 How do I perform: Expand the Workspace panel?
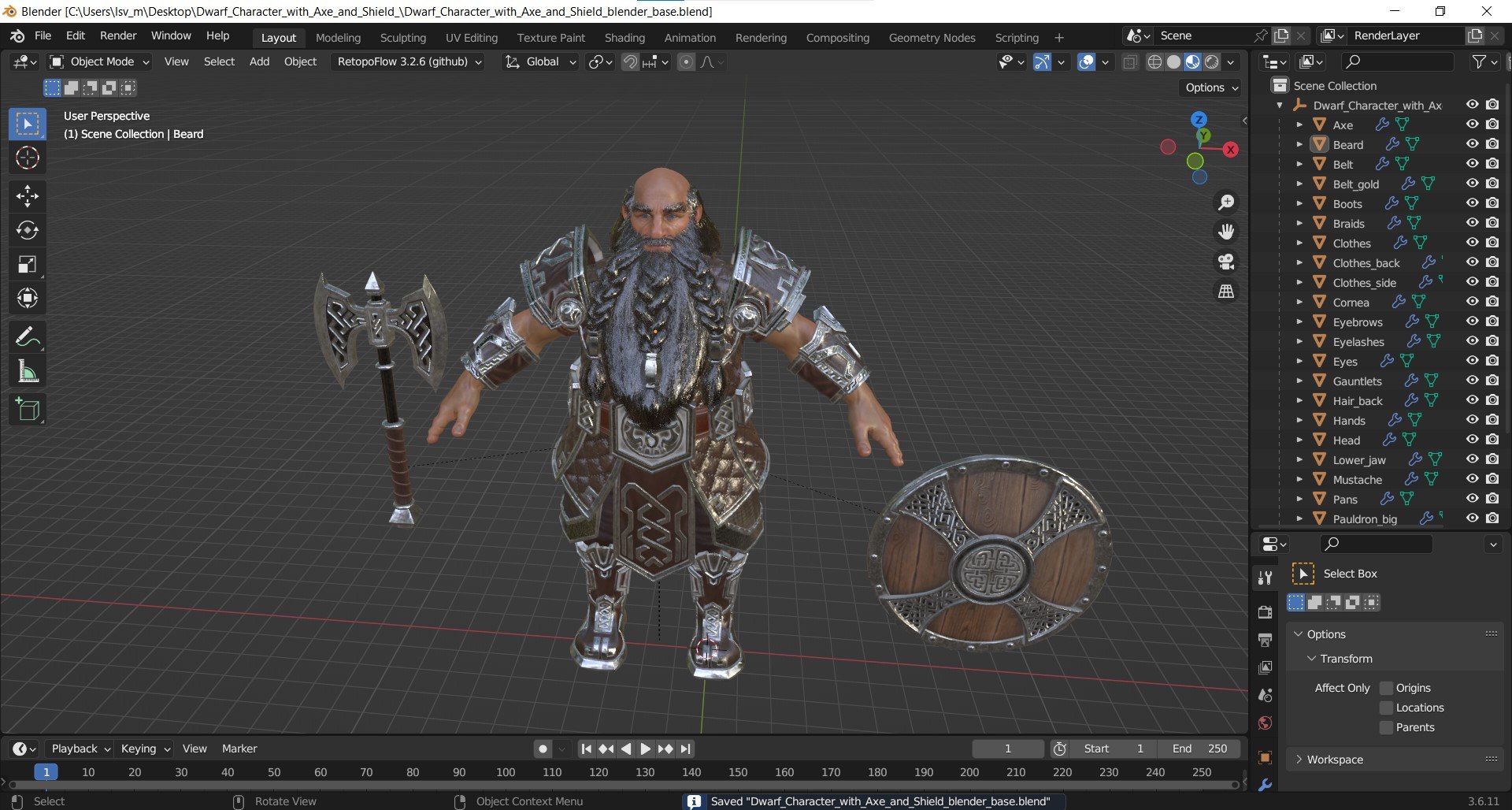[x=1299, y=760]
